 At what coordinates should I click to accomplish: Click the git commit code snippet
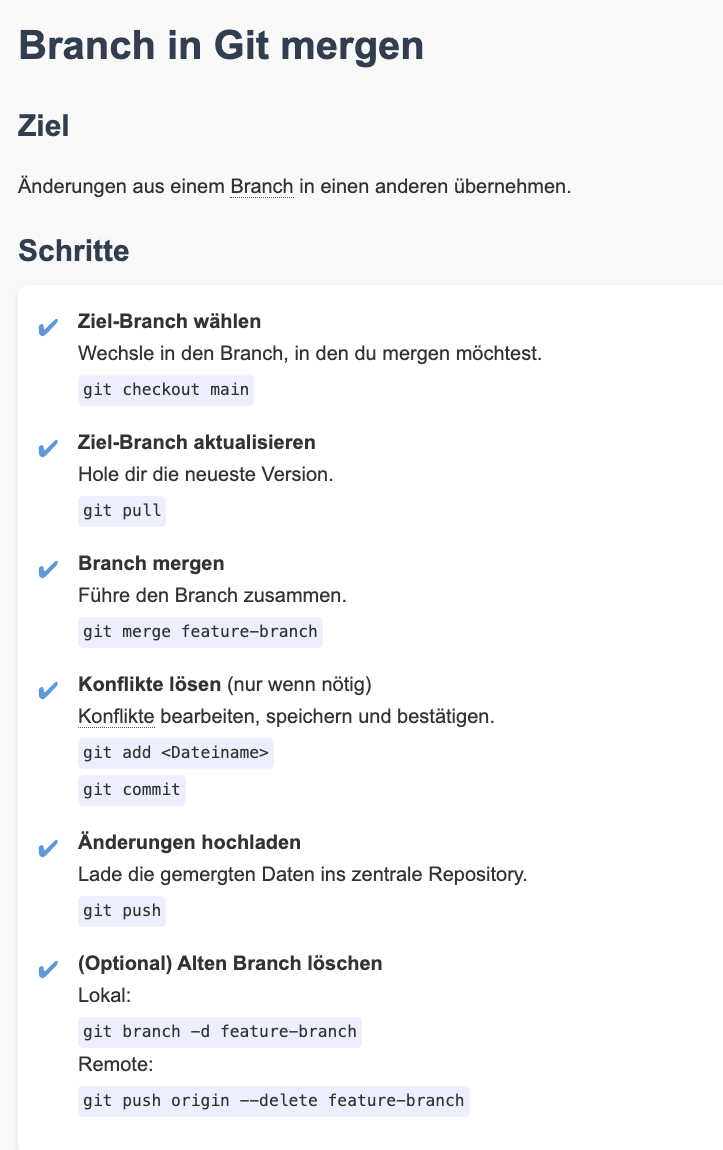(x=132, y=789)
